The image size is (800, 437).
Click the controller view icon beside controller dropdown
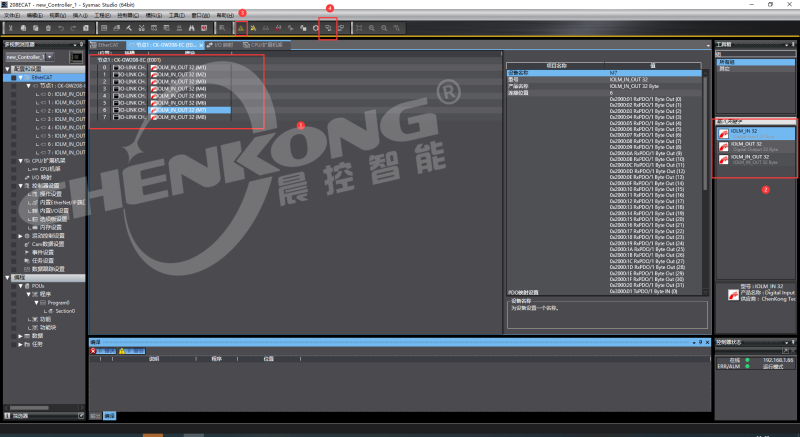click(x=76, y=57)
